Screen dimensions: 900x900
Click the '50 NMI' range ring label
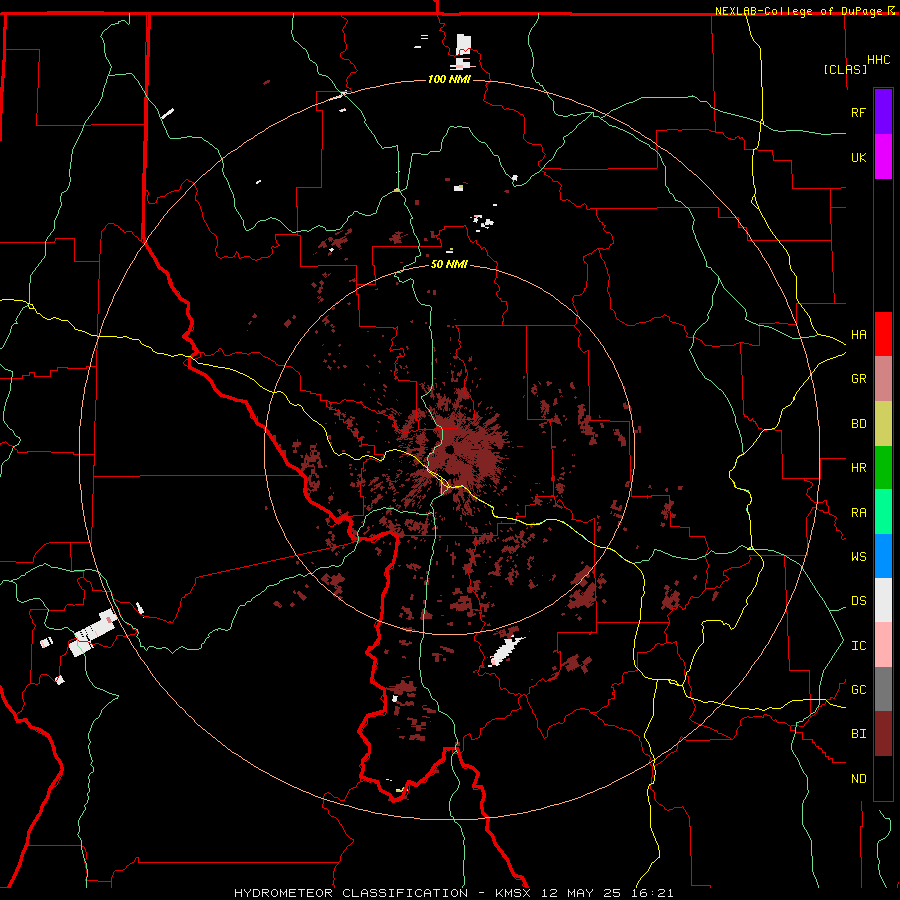(x=449, y=264)
